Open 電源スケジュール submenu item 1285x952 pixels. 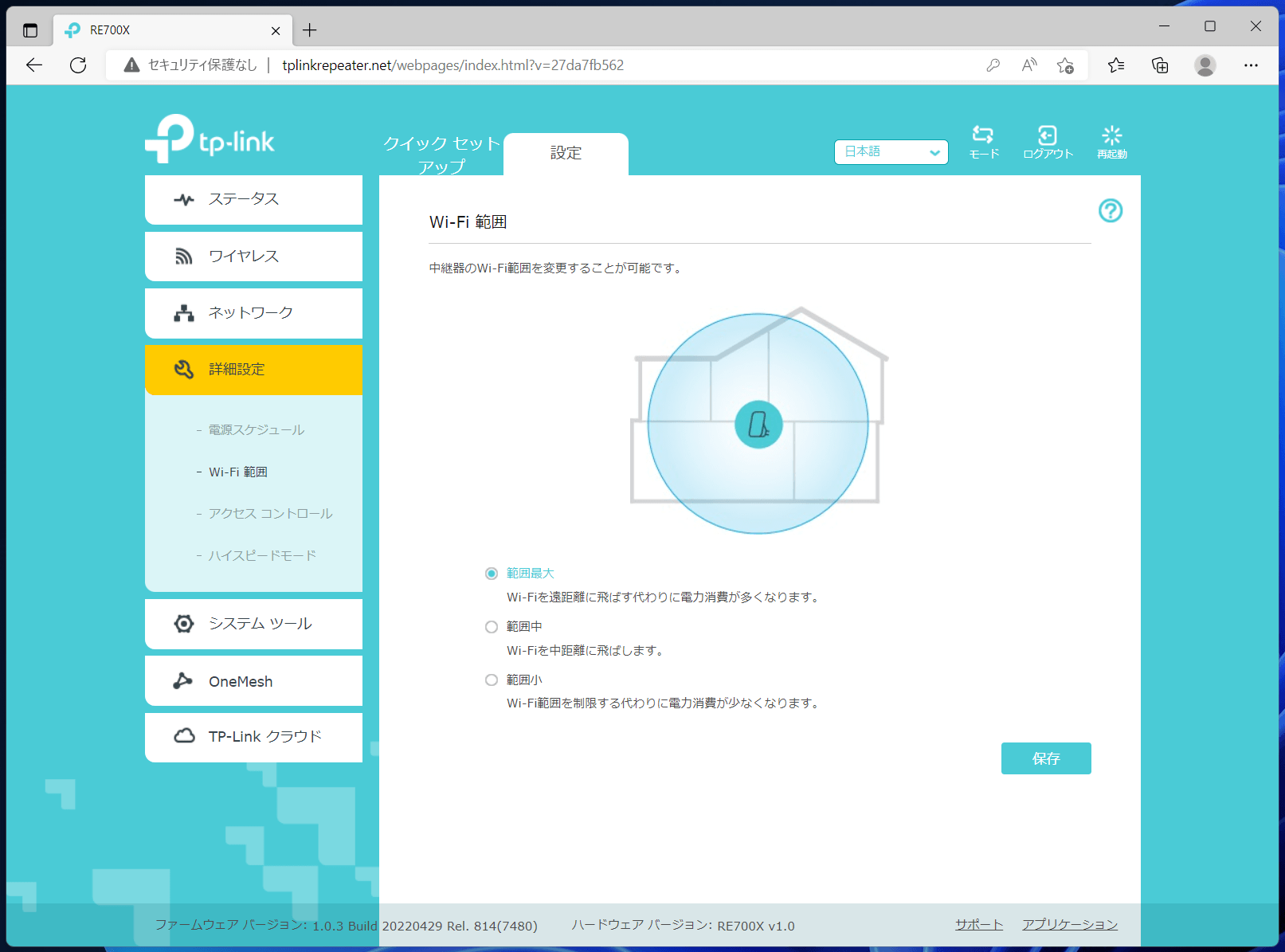256,430
